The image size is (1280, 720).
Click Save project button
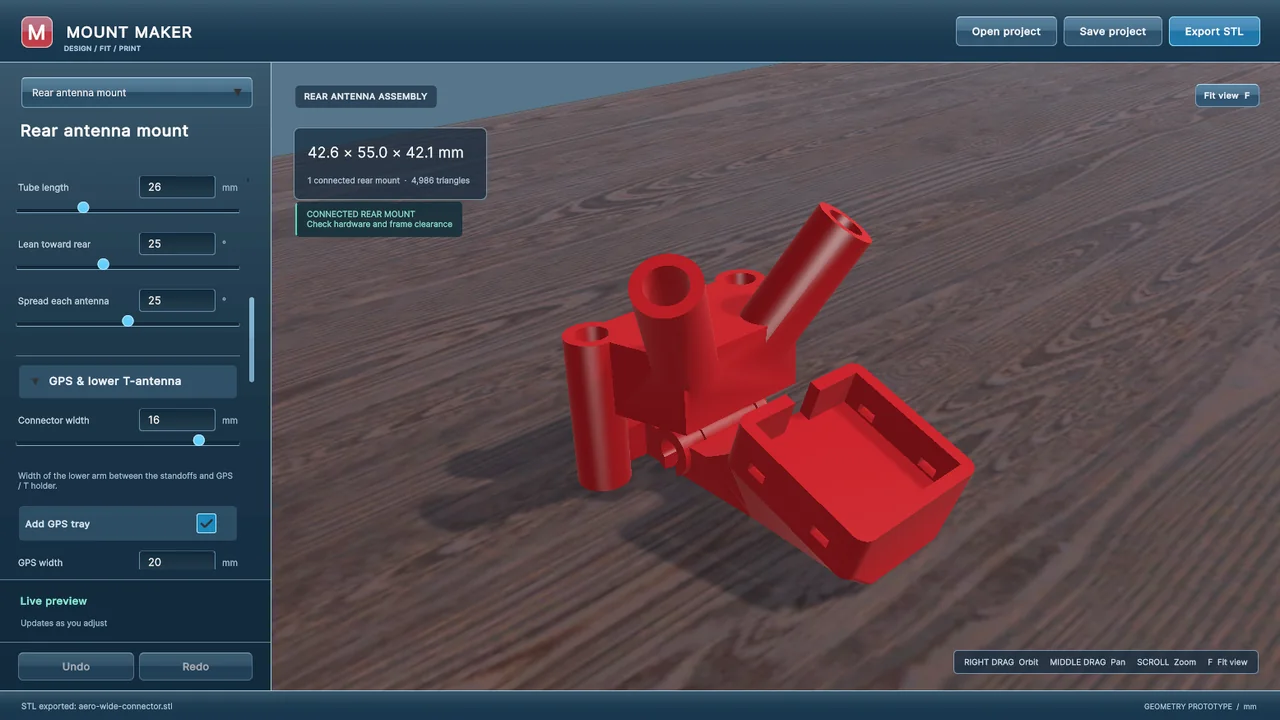(1112, 31)
